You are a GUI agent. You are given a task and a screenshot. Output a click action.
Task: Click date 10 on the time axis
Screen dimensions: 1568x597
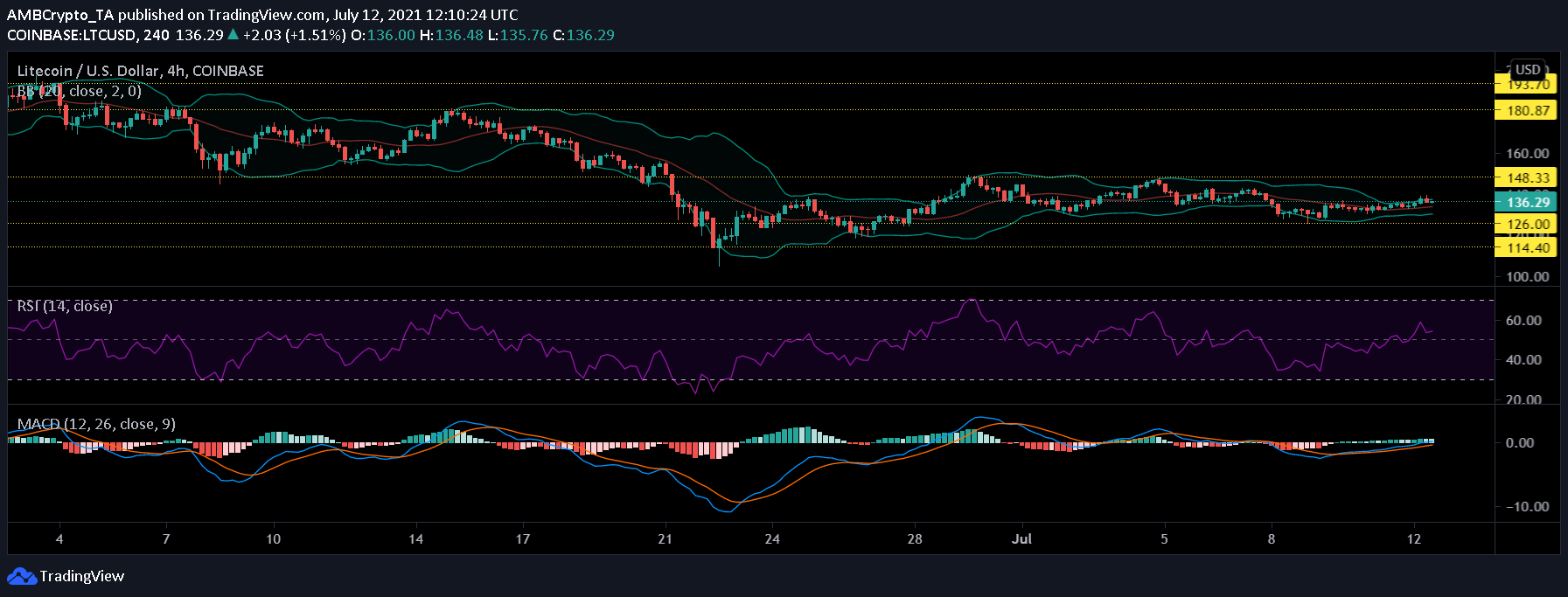pyautogui.click(x=274, y=538)
